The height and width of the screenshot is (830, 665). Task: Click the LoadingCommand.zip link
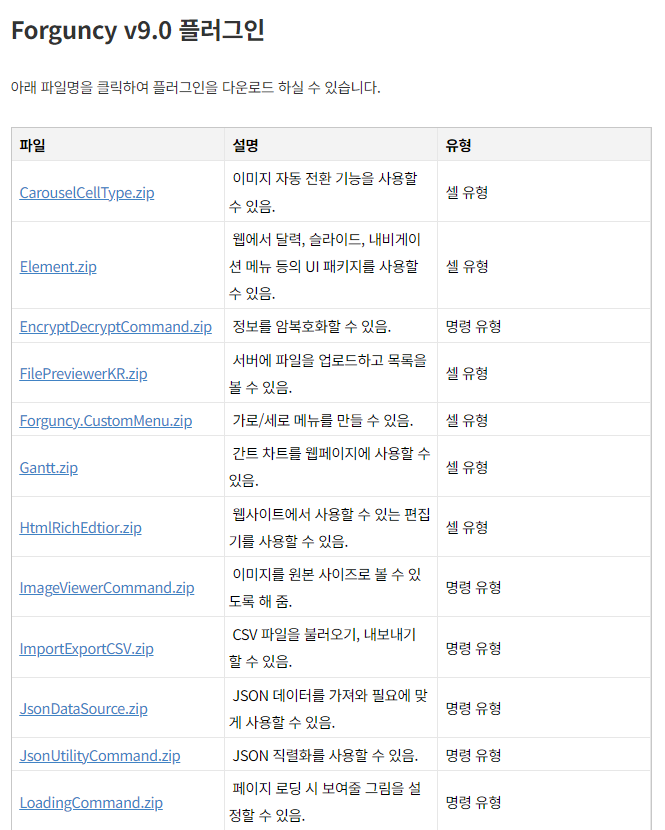coord(91,802)
